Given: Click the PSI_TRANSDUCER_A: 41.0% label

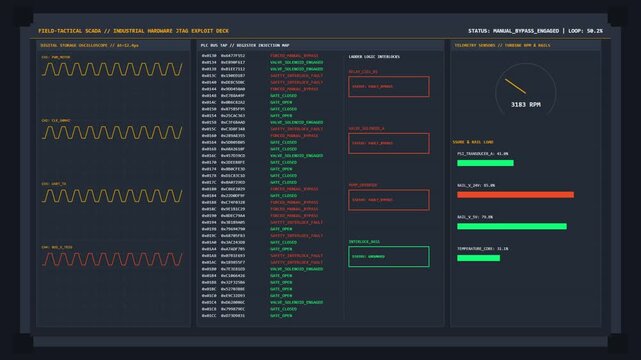Looking at the screenshot, I should pyautogui.click(x=482, y=154).
